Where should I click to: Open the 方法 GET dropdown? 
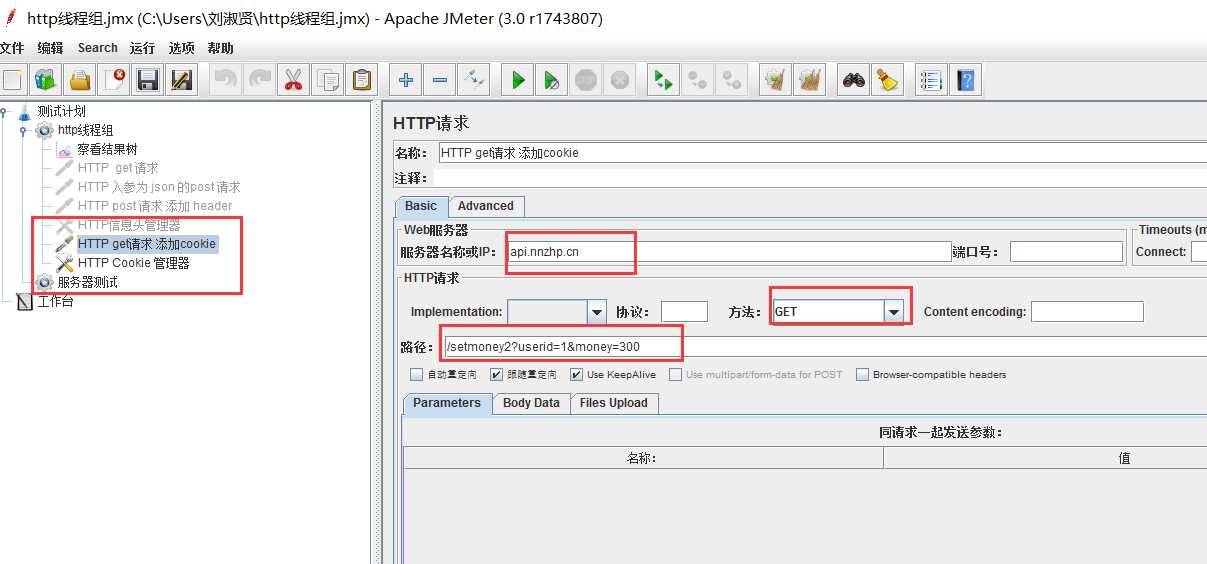tap(893, 312)
